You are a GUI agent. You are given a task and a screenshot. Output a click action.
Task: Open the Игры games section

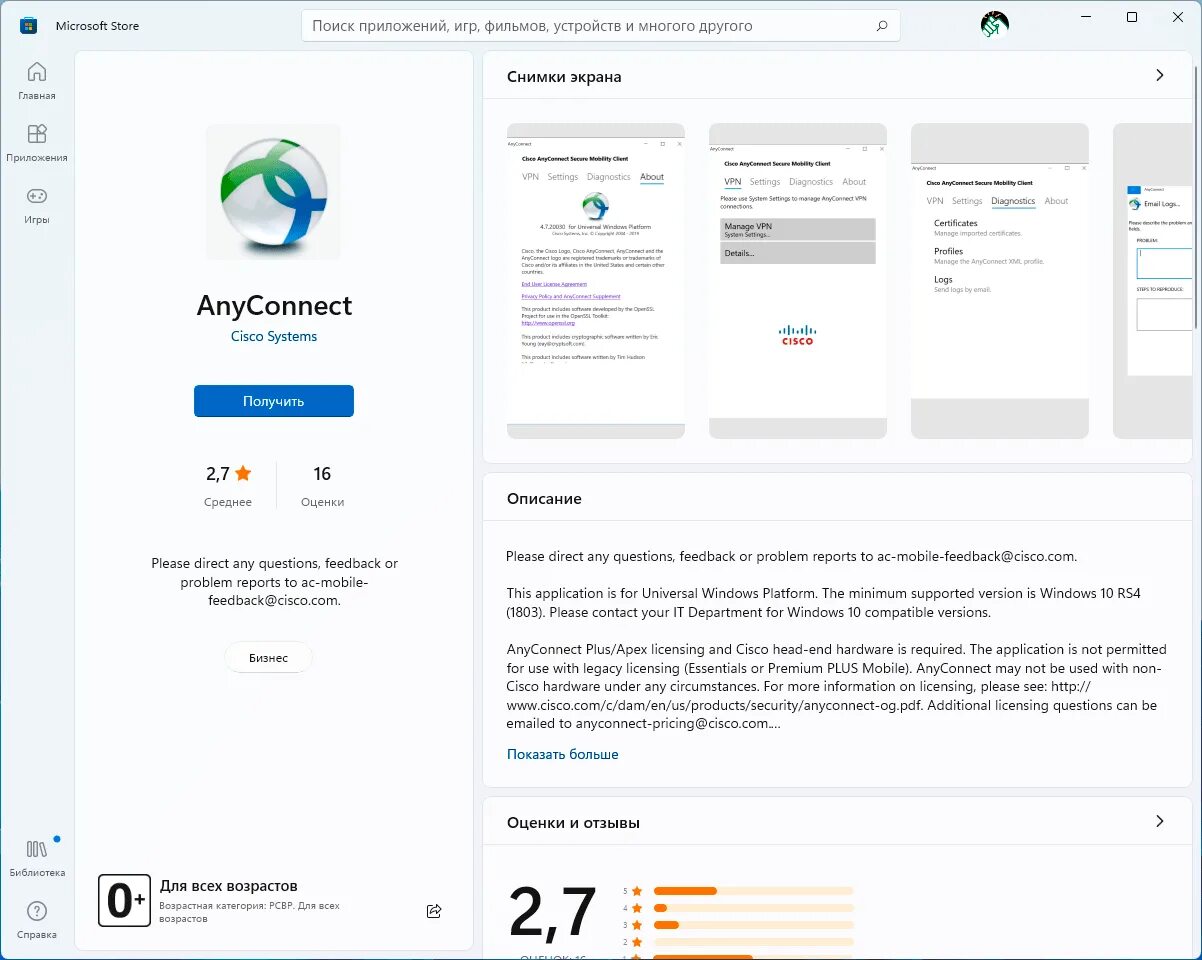pos(37,206)
